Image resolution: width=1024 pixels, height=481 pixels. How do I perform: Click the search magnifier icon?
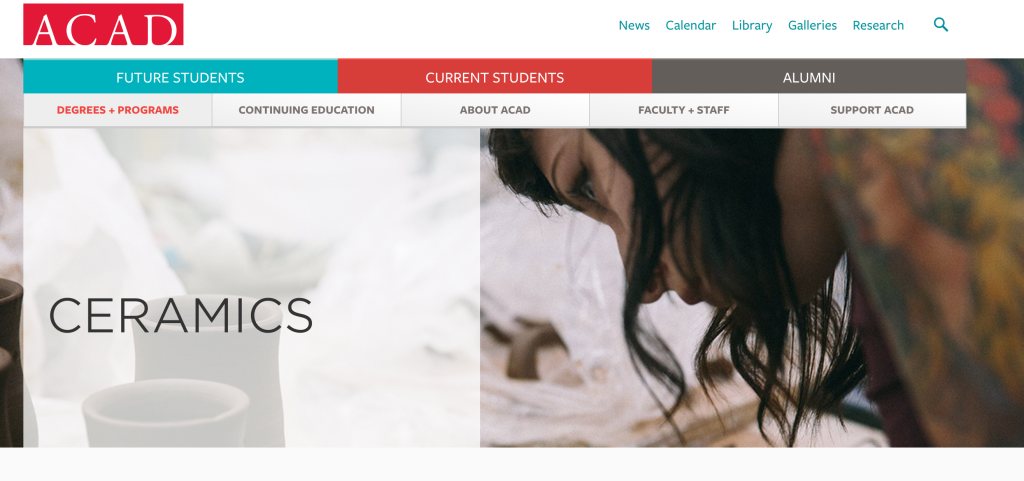pyautogui.click(x=940, y=25)
